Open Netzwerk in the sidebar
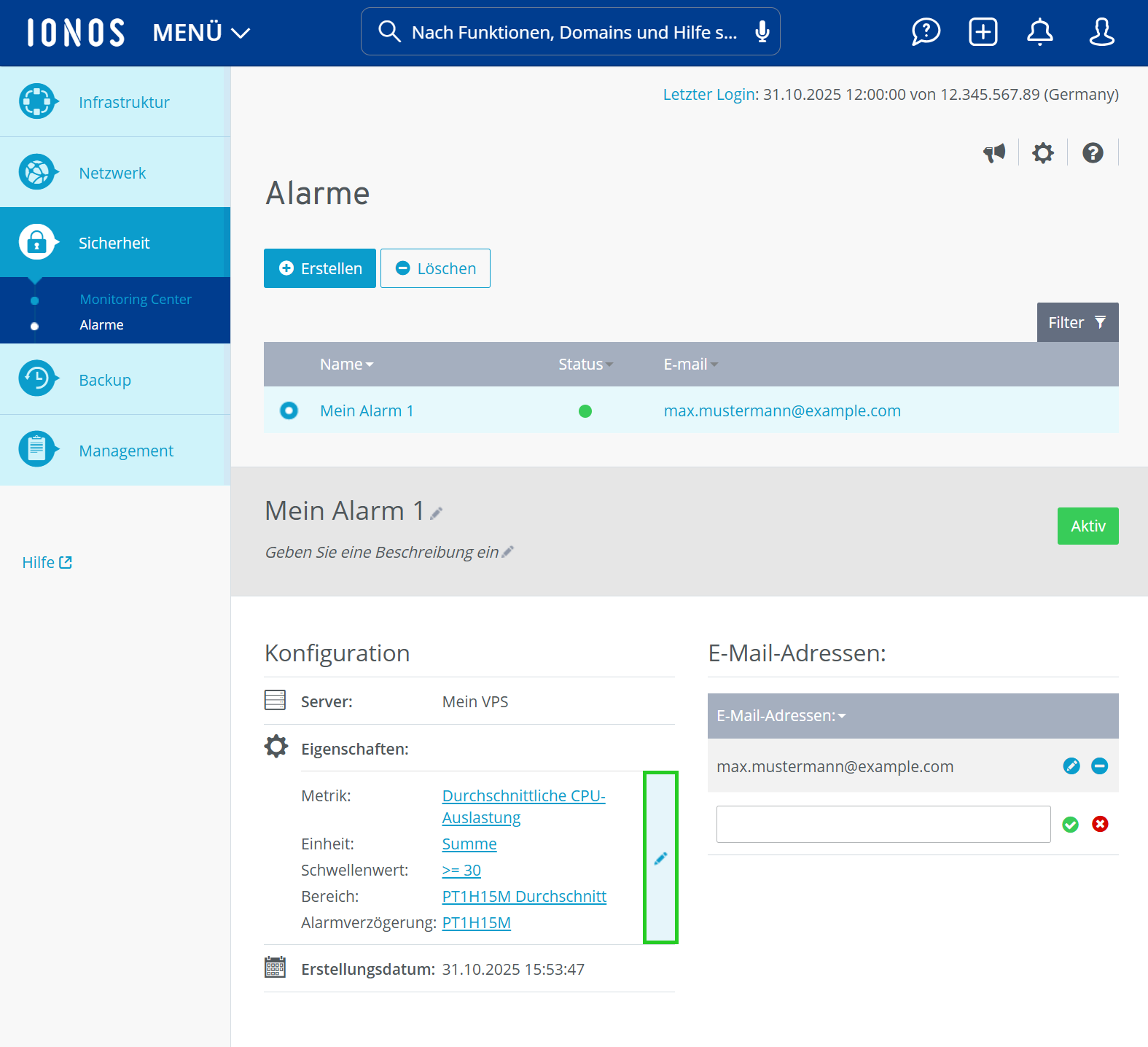Image resolution: width=1148 pixels, height=1047 pixels. pyautogui.click(x=115, y=173)
